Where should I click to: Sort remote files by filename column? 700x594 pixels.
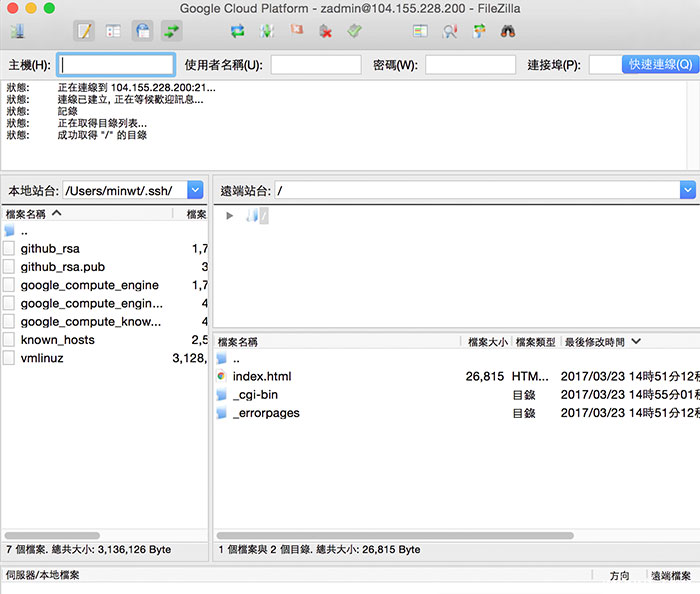pos(338,342)
